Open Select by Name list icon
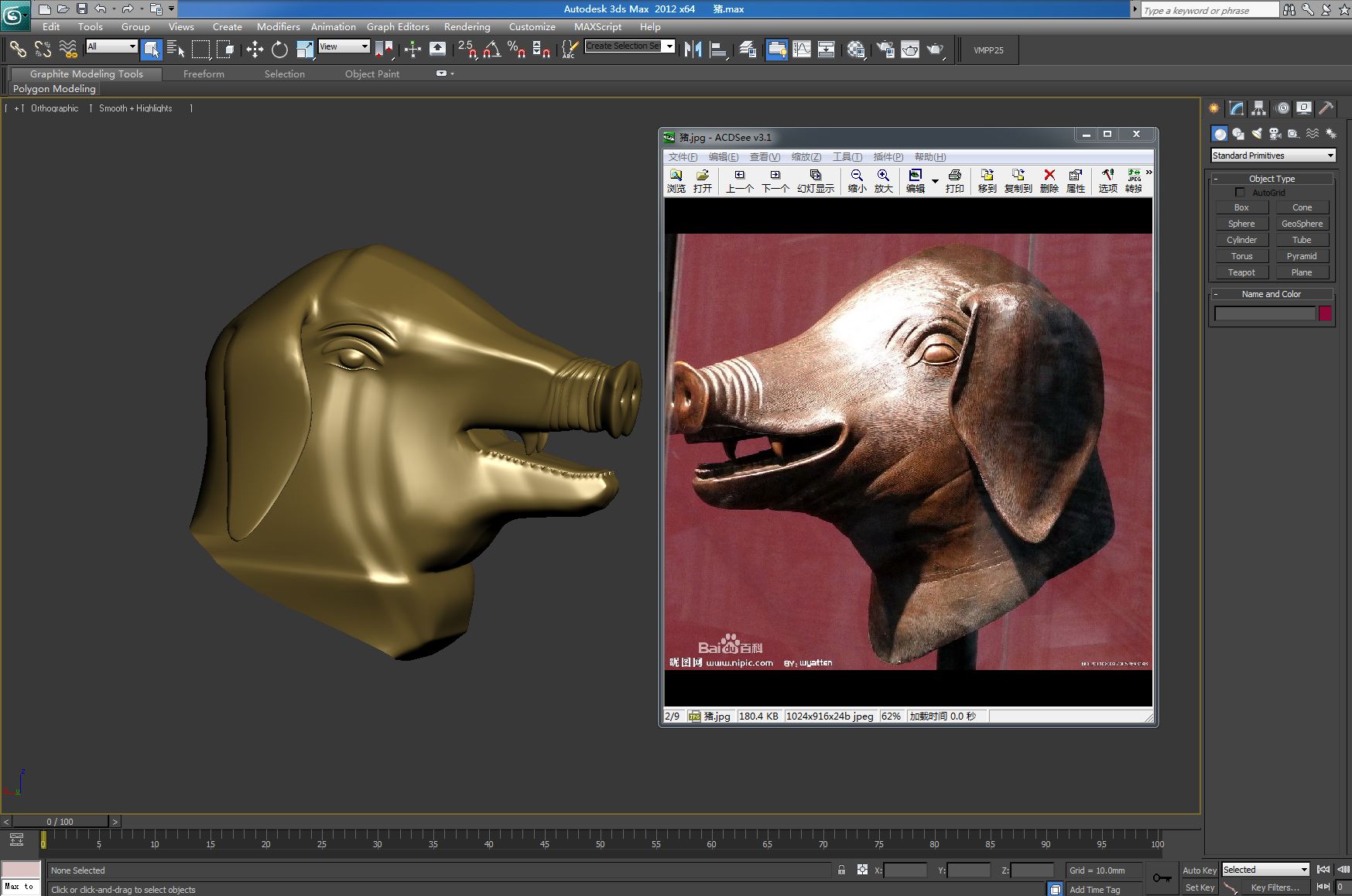 176,50
